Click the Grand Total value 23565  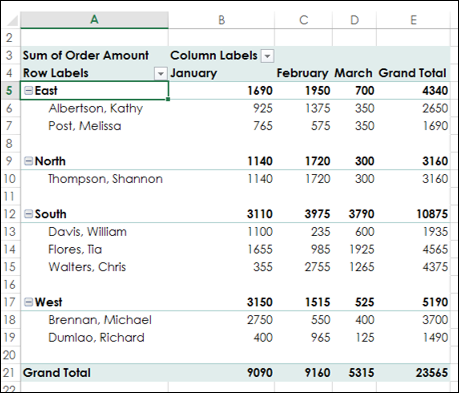(431, 372)
